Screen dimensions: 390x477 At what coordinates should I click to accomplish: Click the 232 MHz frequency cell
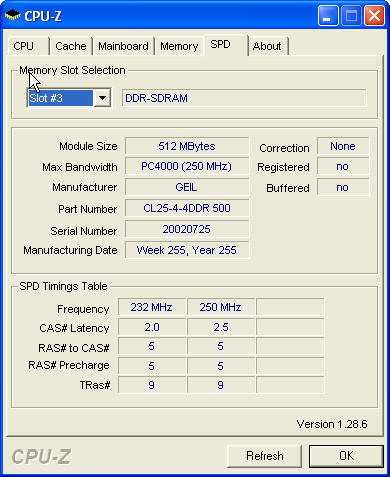tap(152, 307)
